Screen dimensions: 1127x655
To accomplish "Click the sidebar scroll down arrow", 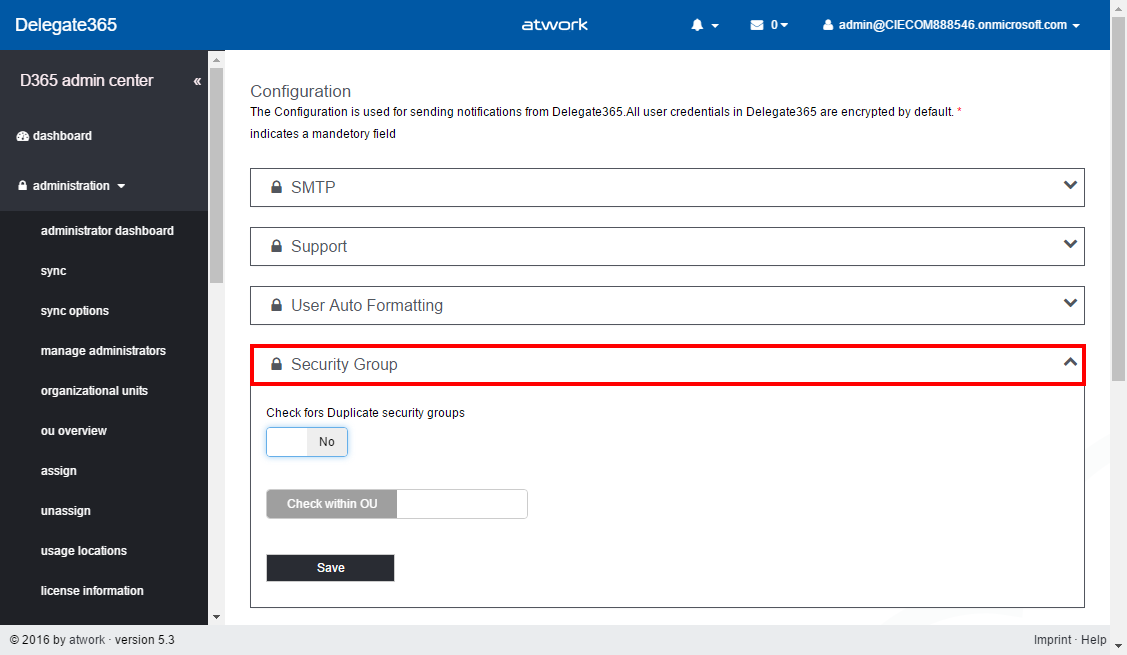I will (216, 617).
